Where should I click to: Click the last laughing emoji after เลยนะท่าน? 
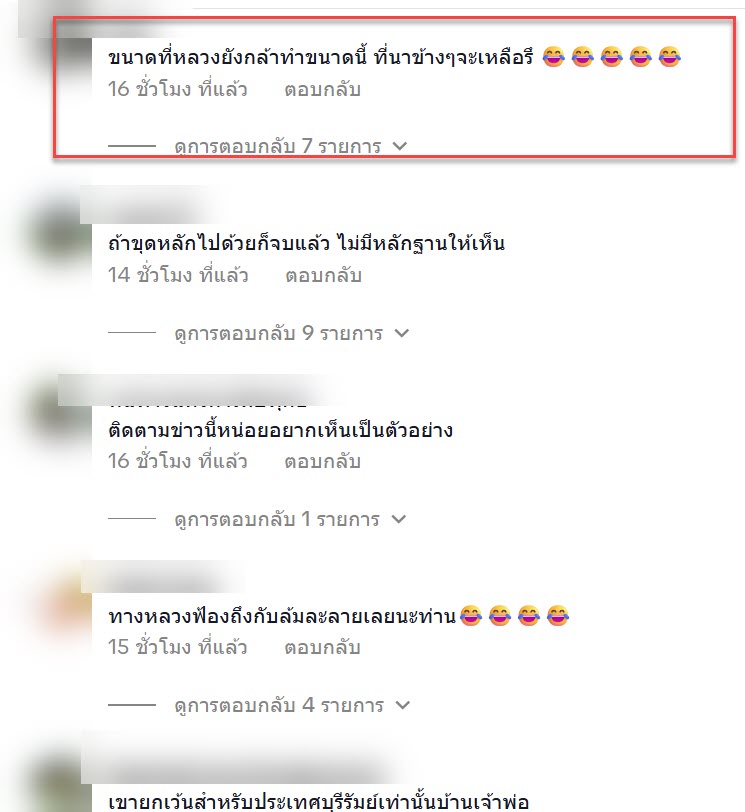click(558, 616)
